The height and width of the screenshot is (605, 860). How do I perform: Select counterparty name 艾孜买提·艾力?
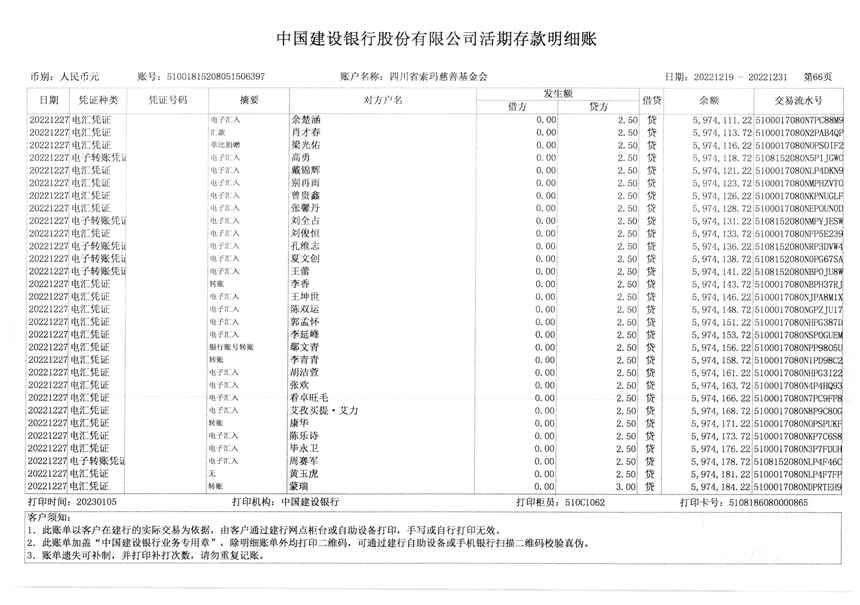point(324,410)
